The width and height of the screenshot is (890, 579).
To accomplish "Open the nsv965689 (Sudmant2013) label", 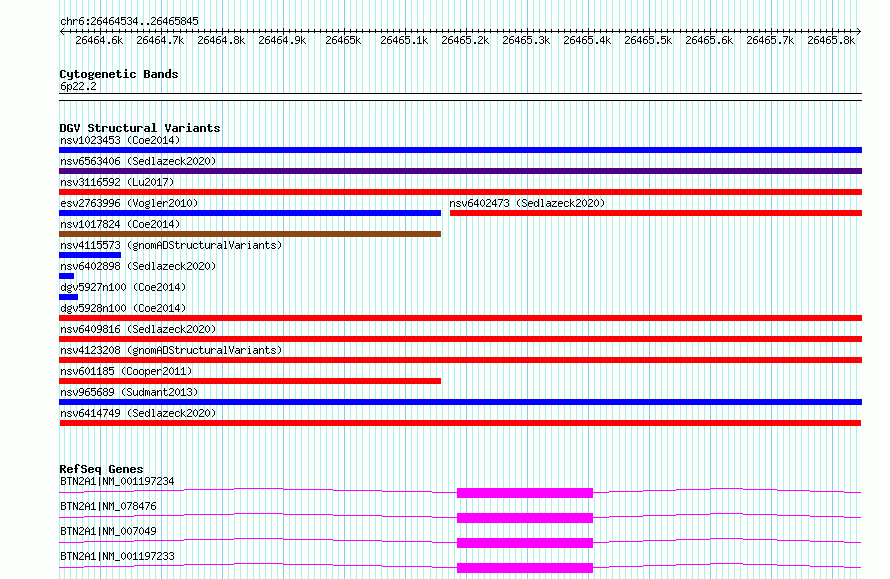I will tap(129, 392).
